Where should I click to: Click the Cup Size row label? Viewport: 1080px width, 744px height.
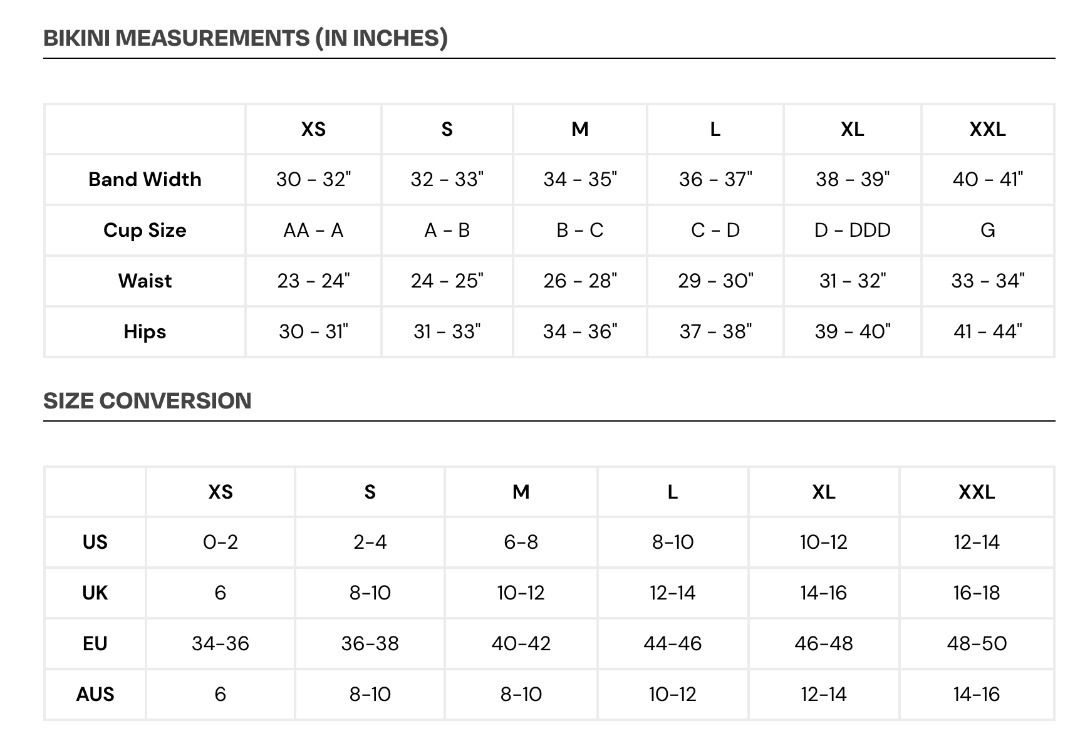point(145,230)
